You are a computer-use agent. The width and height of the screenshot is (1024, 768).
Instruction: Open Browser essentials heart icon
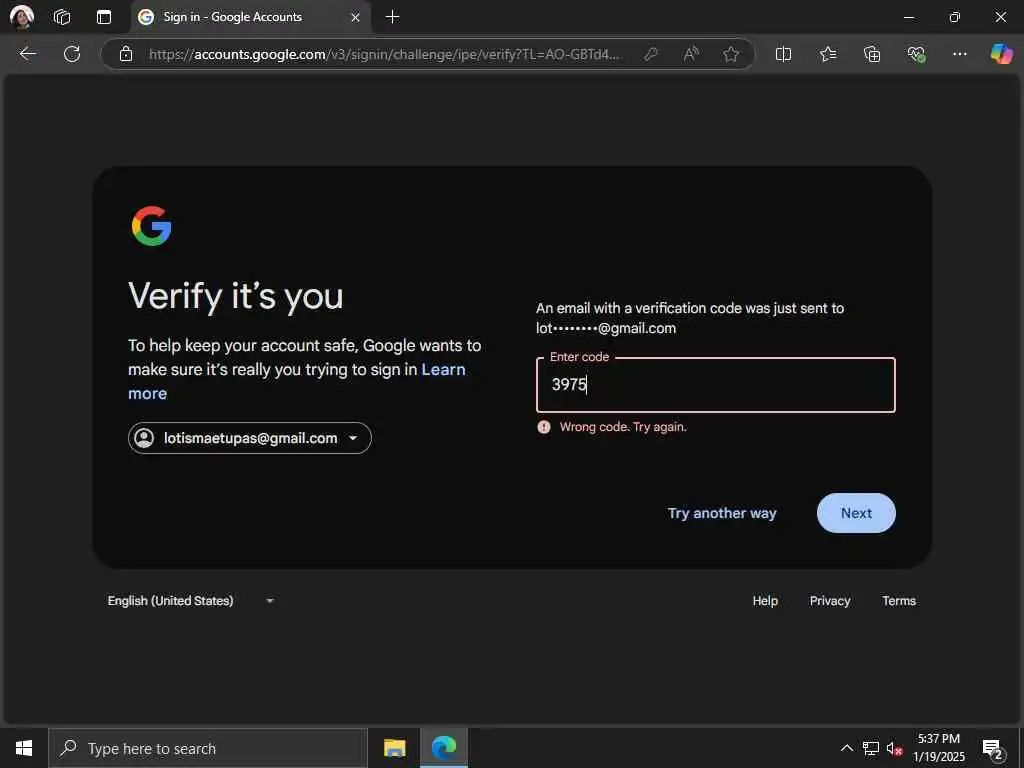[916, 54]
